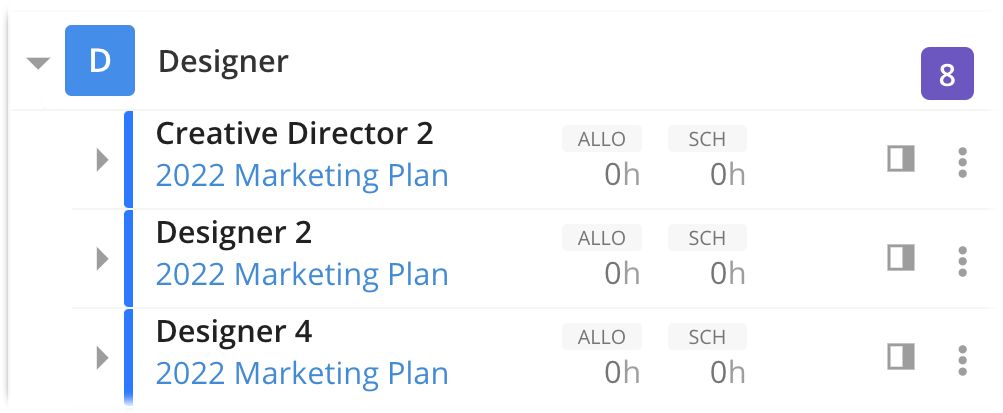Select the Creative Director 2 title

(x=295, y=134)
